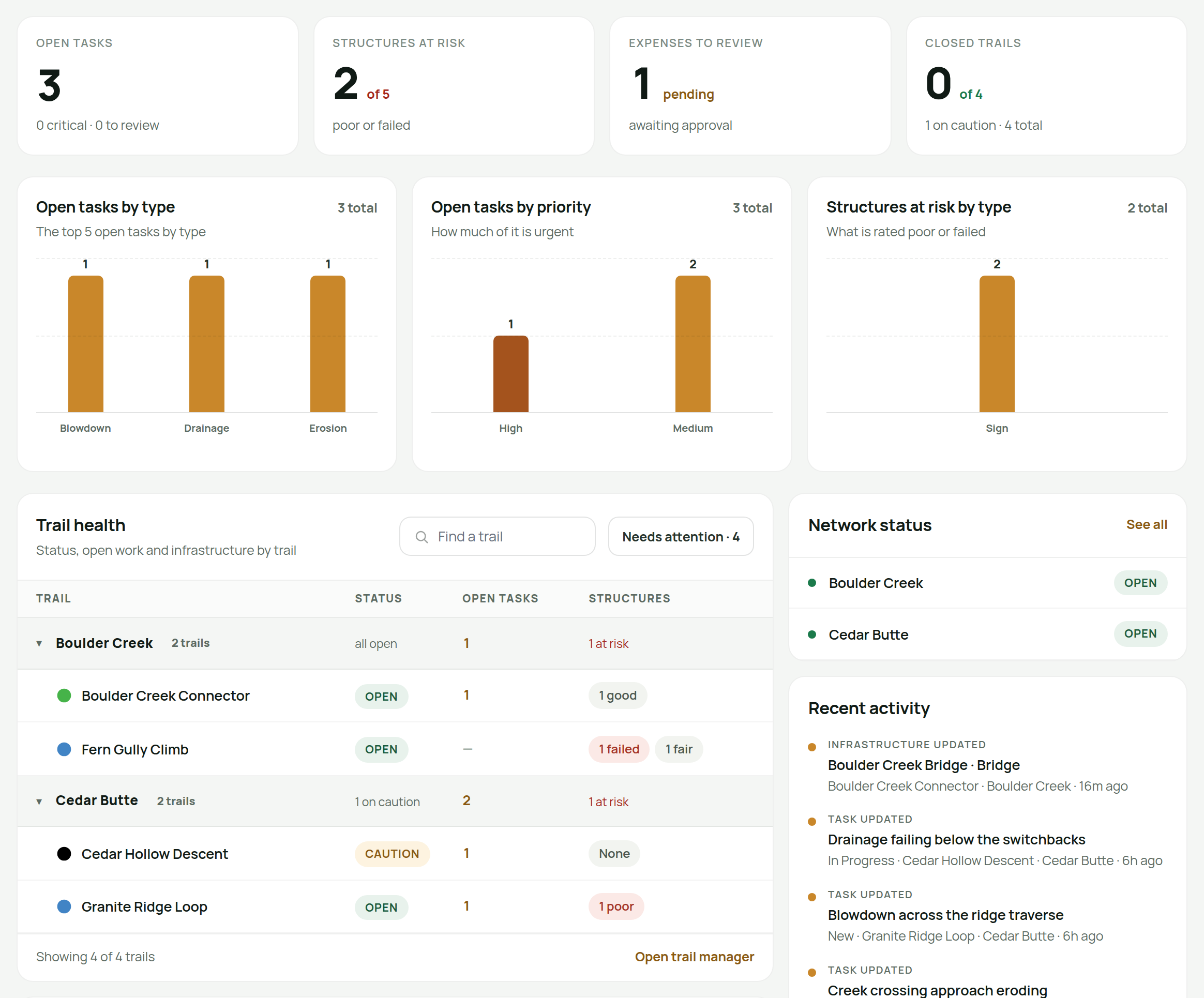Select the Drainage bar in tasks chart
The image size is (1204, 998).
coord(206,344)
